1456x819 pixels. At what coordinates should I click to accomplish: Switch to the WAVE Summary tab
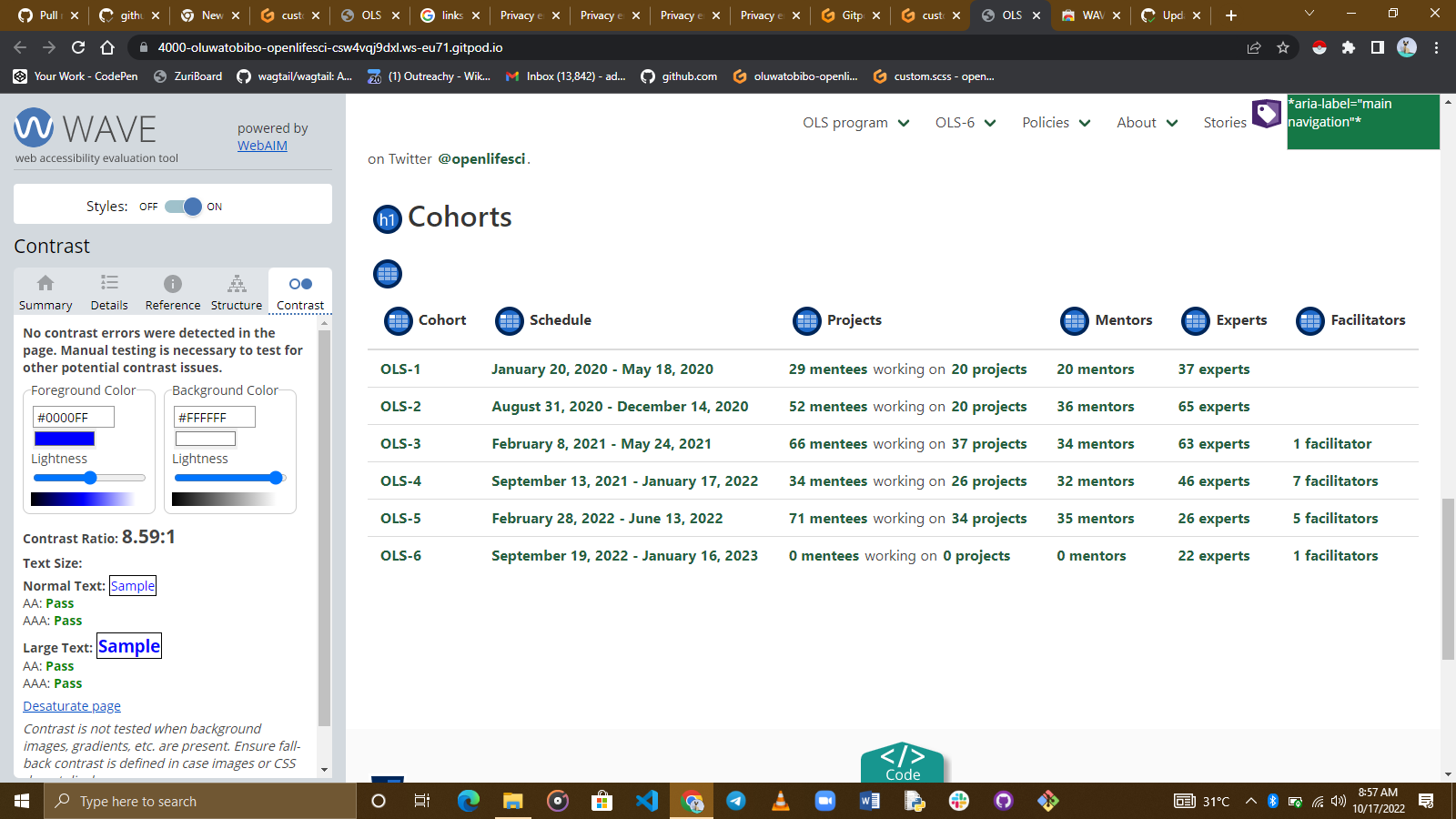[45, 292]
